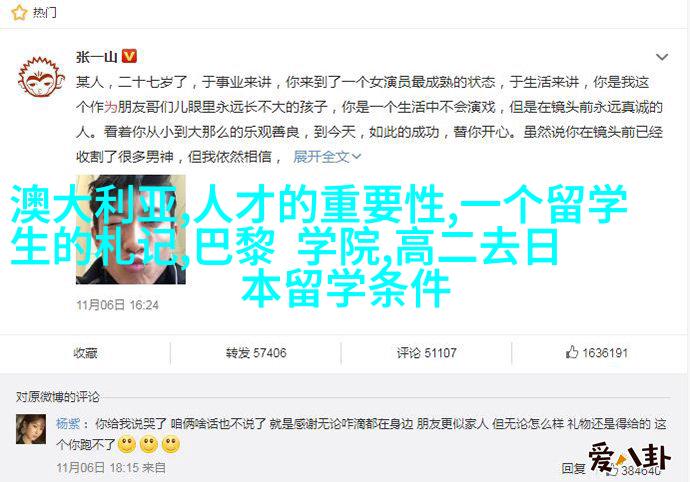Click the last smiley emoji in the comment
The image size is (690, 482).
pyautogui.click(x=171, y=445)
